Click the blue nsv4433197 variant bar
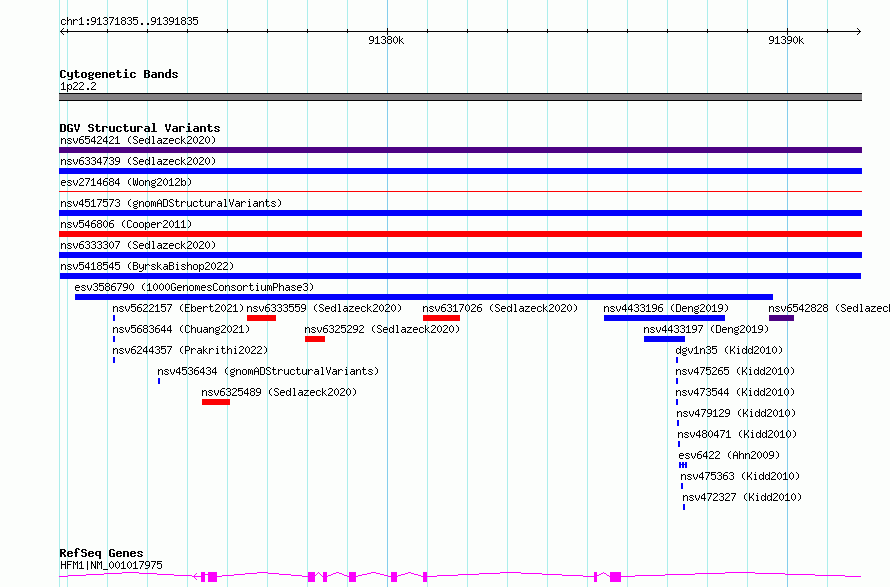The image size is (890, 587). pyautogui.click(x=665, y=339)
